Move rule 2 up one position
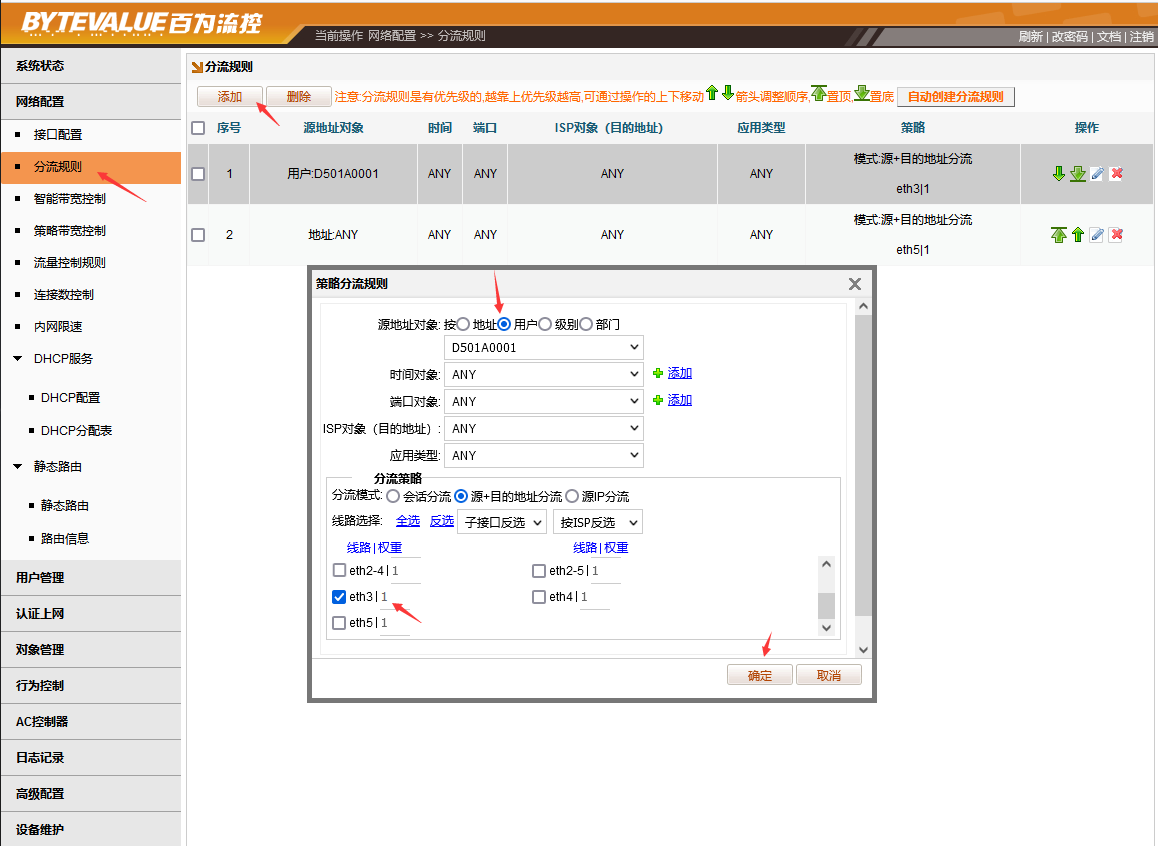 1078,235
